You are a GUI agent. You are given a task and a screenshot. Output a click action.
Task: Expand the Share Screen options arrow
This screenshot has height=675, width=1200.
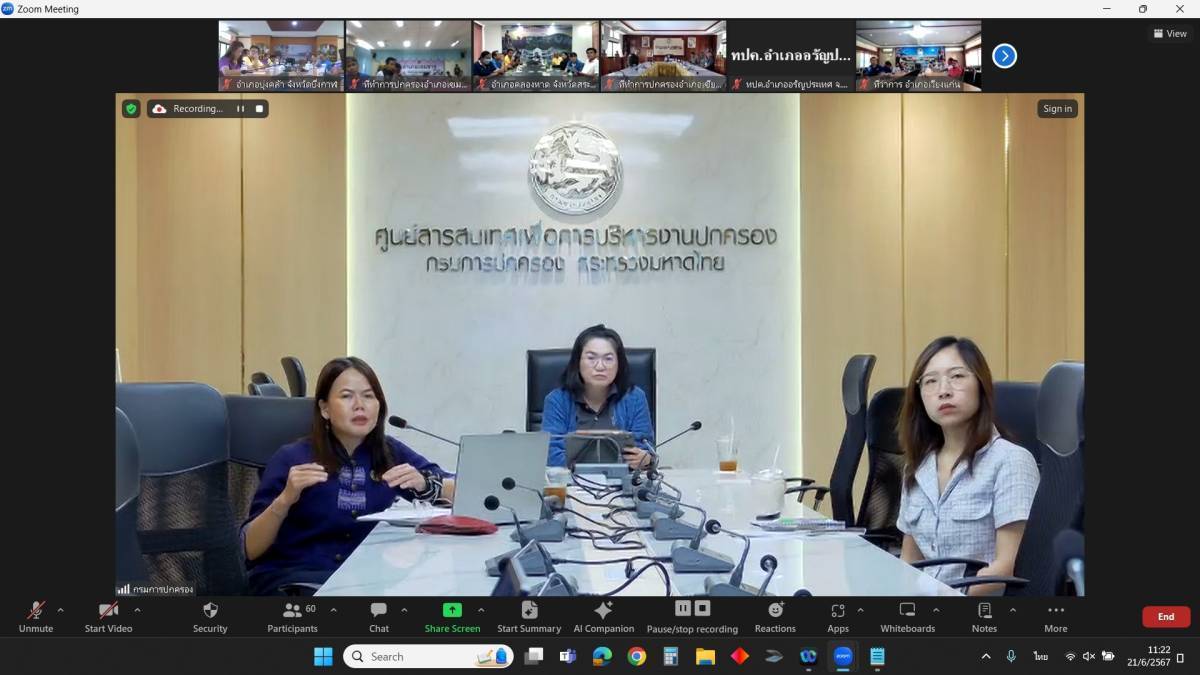coord(481,610)
